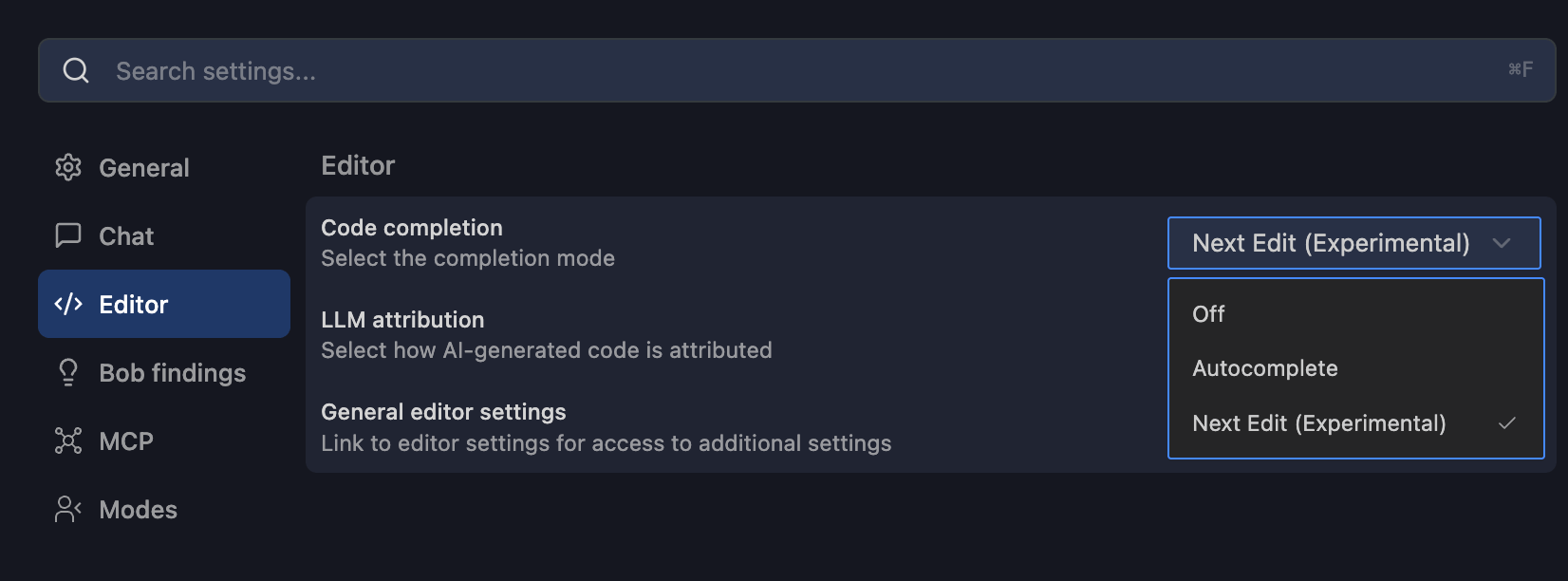
Task: Click the General editor settings row
Action: pos(606,427)
